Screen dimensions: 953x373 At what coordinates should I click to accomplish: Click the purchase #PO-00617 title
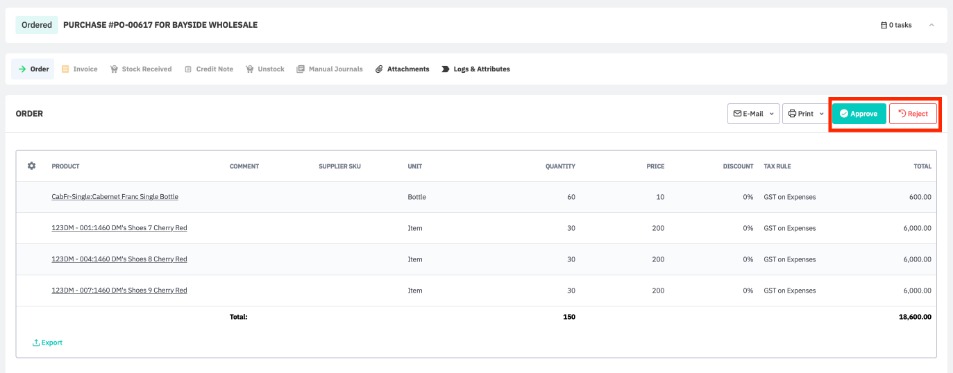point(160,26)
